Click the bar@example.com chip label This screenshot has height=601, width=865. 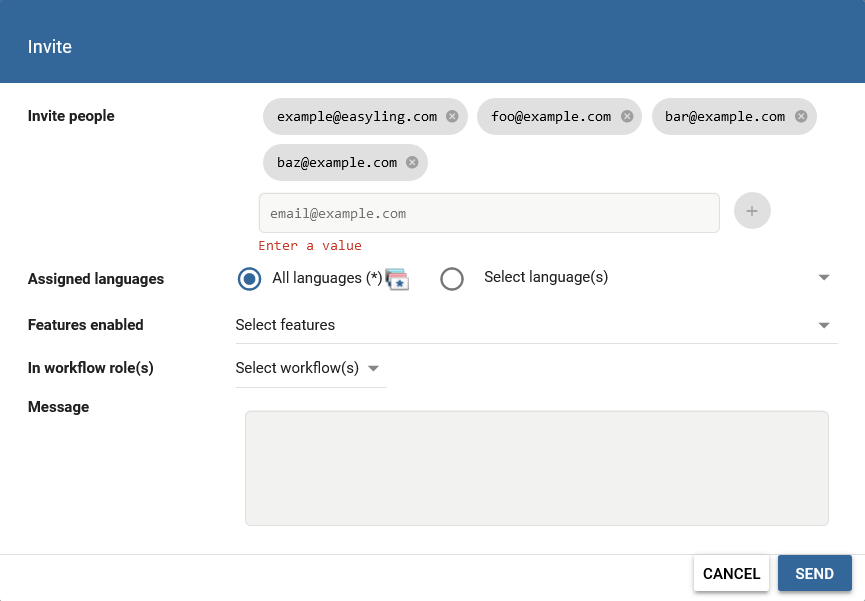pos(725,116)
